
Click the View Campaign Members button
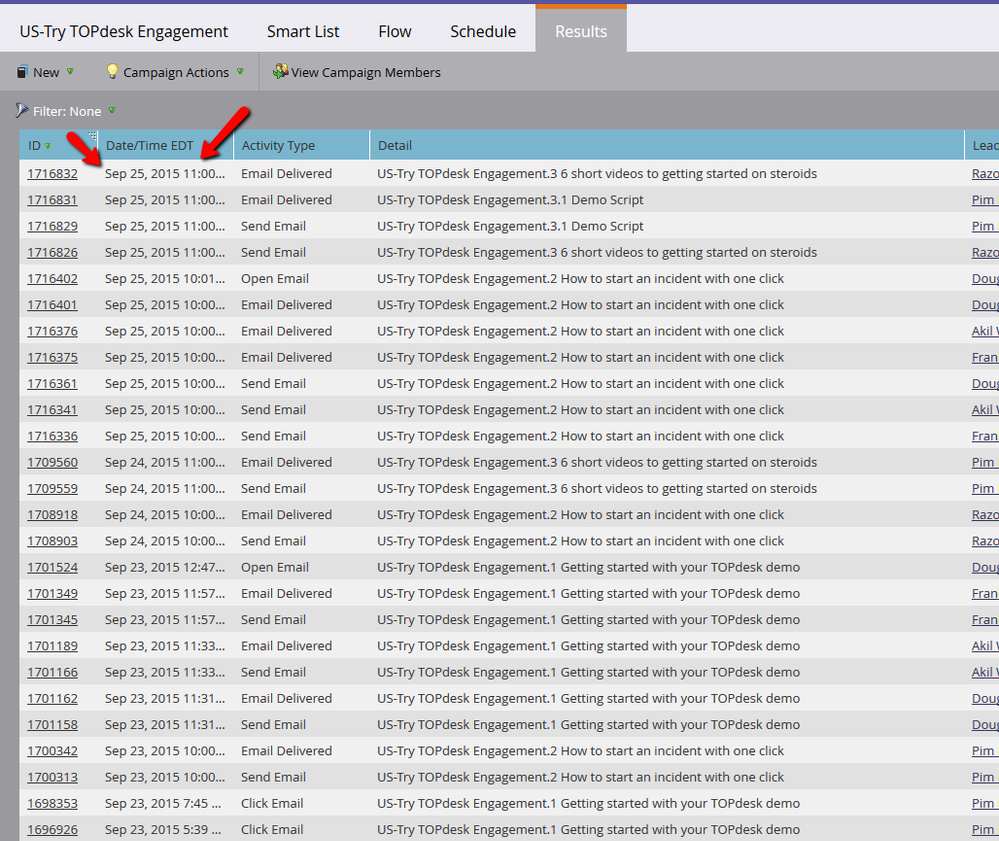[x=357, y=72]
